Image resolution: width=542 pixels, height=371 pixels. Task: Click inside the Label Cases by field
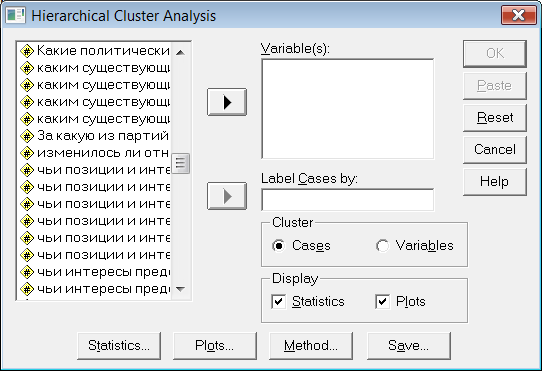coord(348,200)
